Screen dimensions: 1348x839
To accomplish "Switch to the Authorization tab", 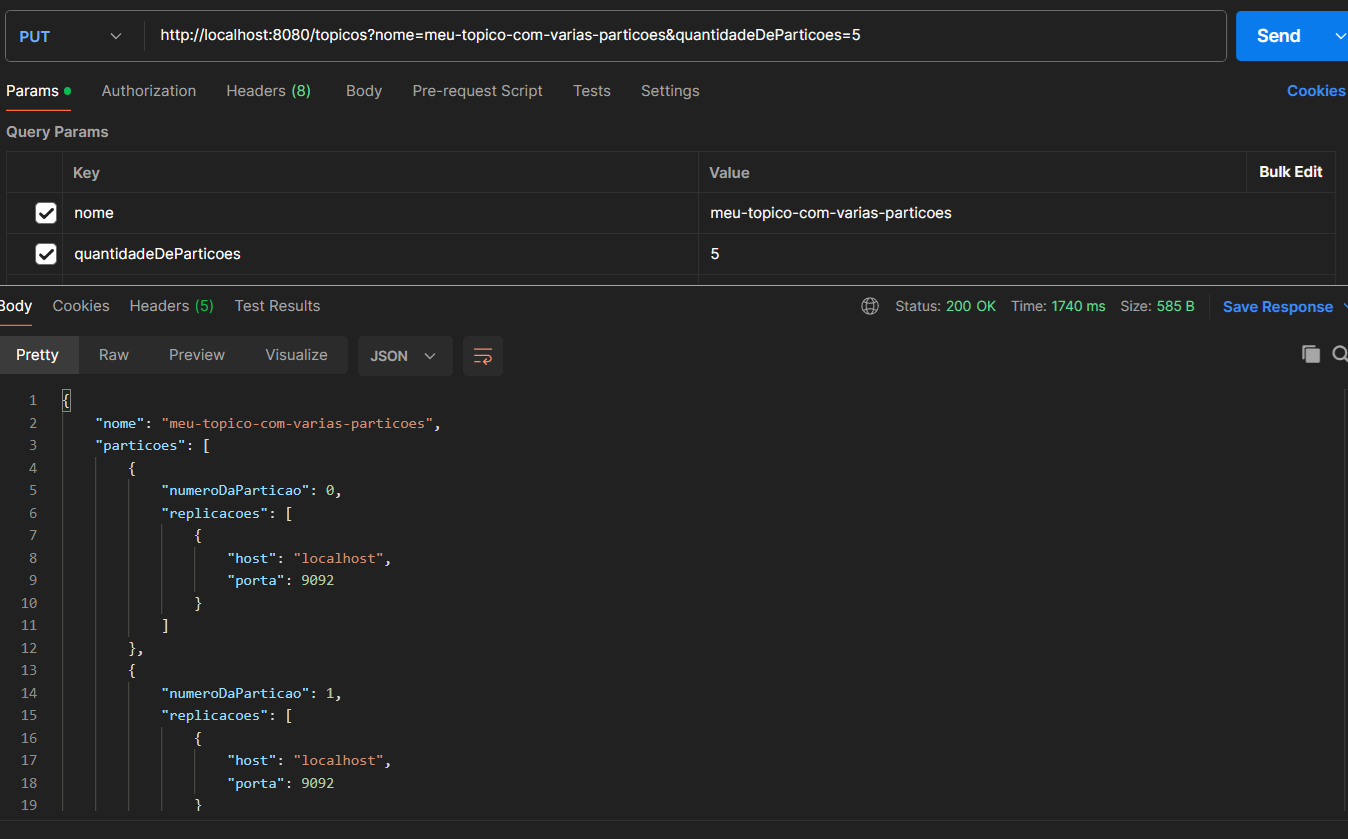I will (x=149, y=91).
